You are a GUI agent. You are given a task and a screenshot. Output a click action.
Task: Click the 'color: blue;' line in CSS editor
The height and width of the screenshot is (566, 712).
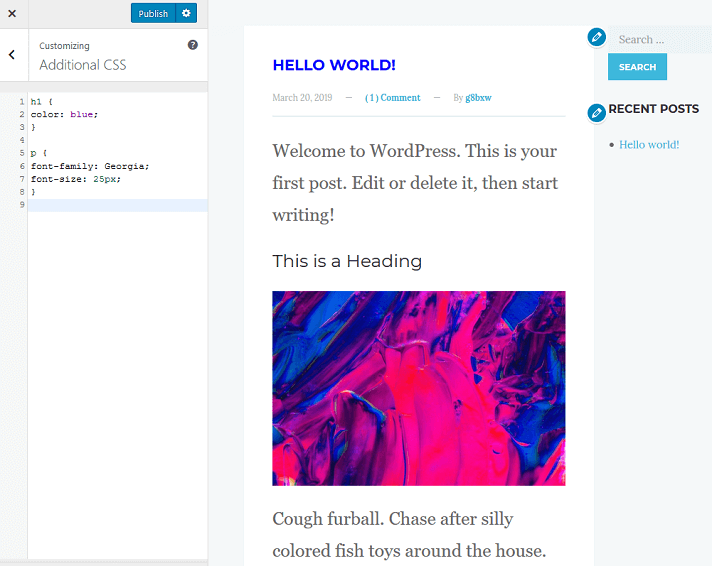(x=65, y=114)
